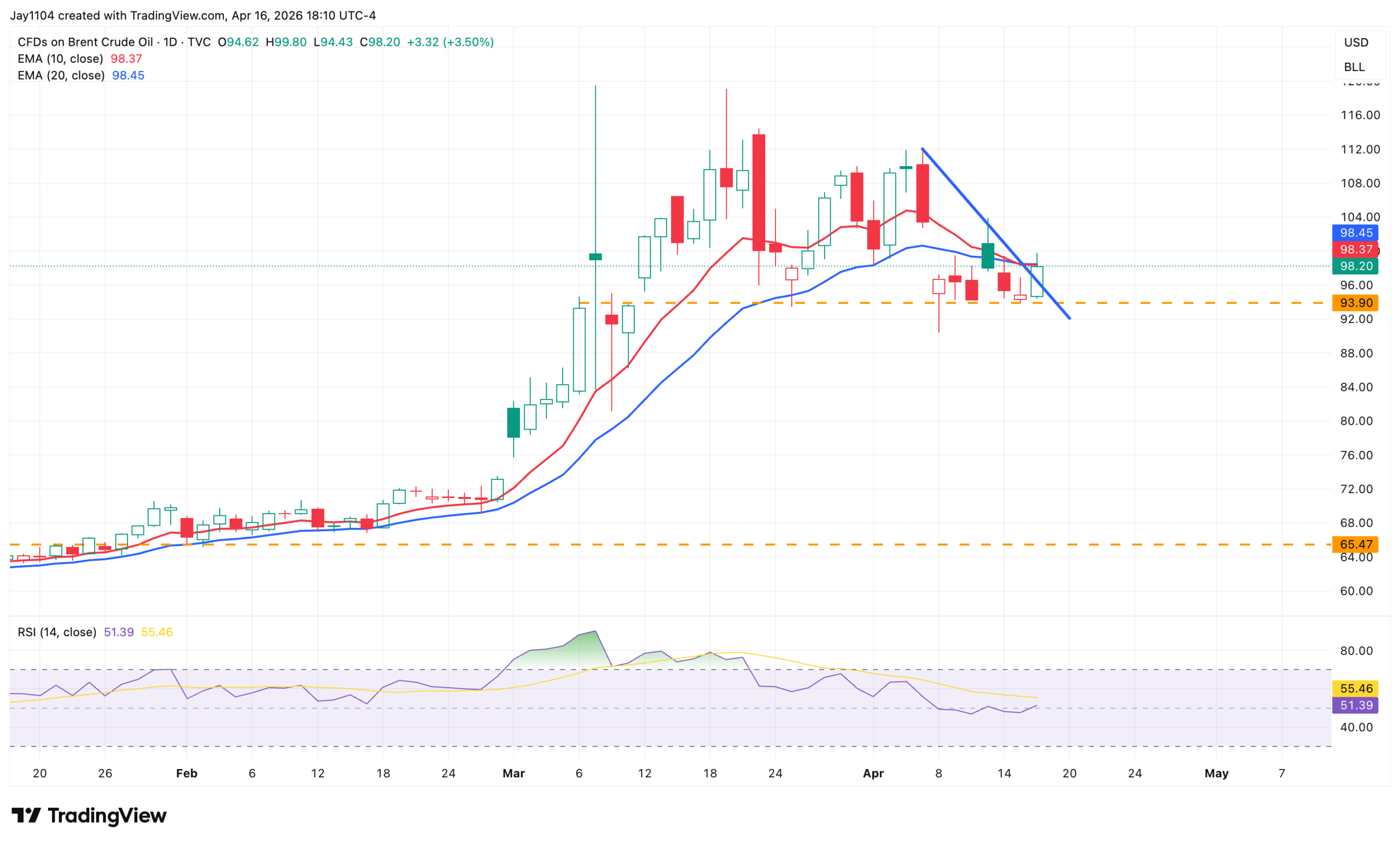Click the blue 98.45 EMA price label
This screenshot has width=1400, height=845.
point(1355,233)
